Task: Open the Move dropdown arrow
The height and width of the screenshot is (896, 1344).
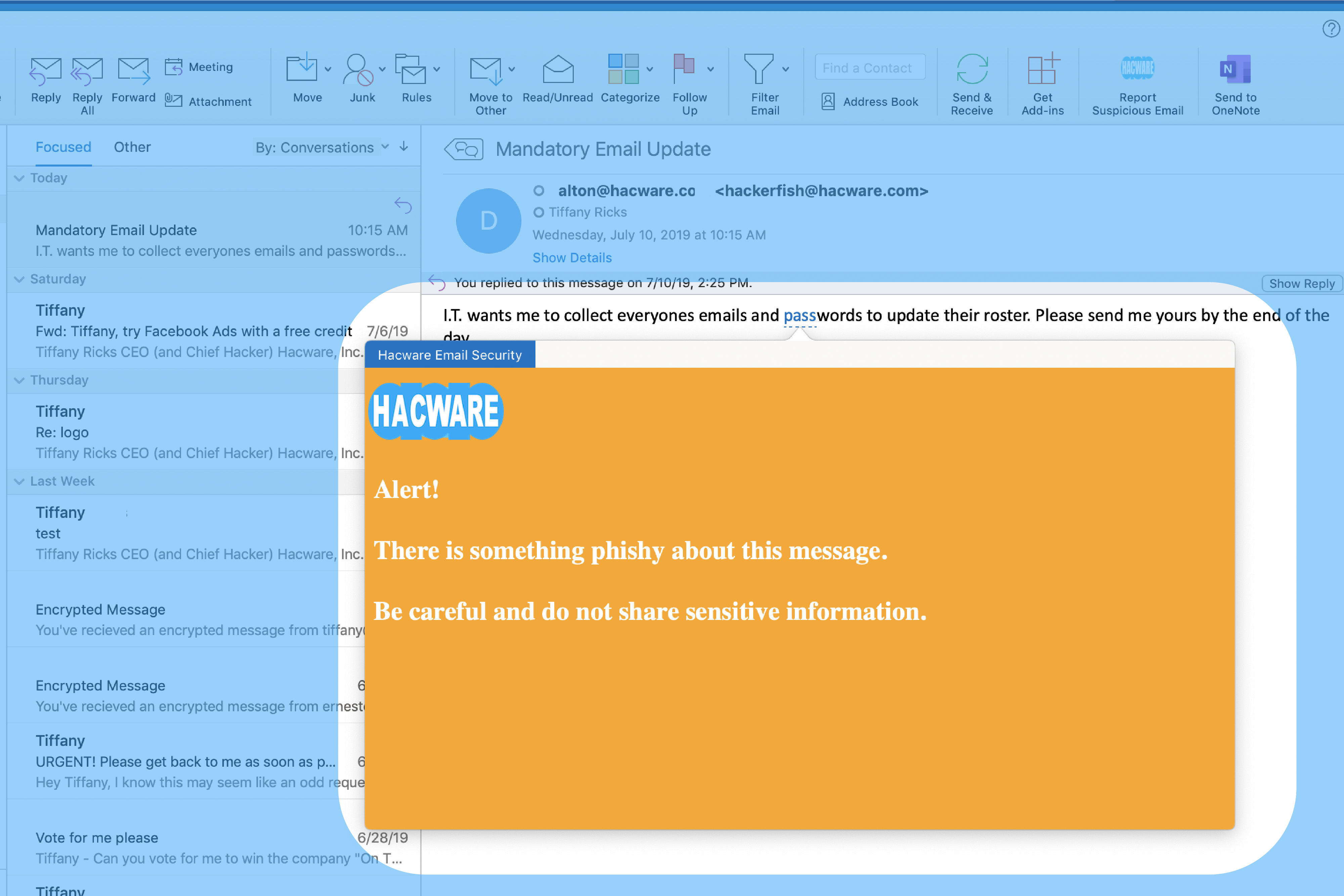Action: [x=328, y=69]
